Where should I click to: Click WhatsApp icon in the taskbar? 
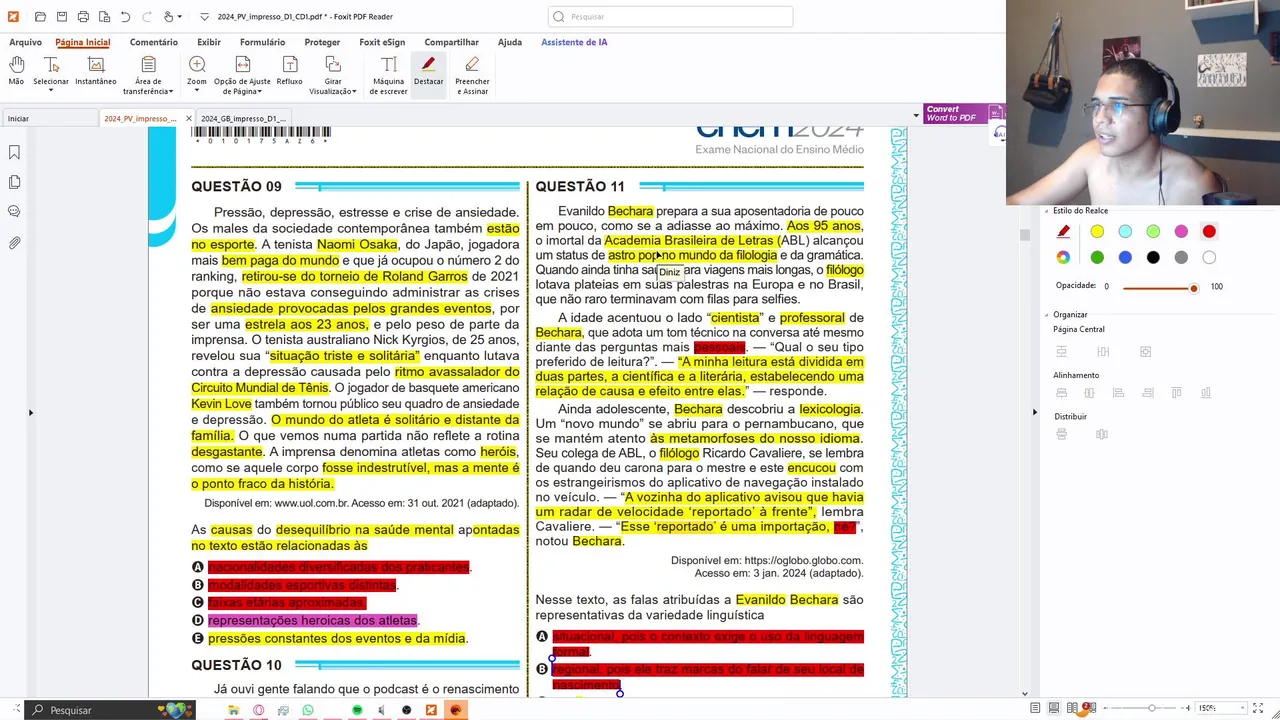(307, 710)
